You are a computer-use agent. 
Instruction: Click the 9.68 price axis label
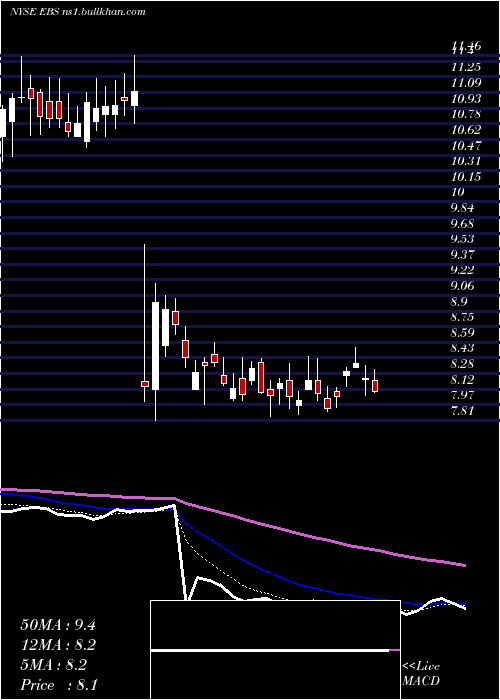click(463, 224)
